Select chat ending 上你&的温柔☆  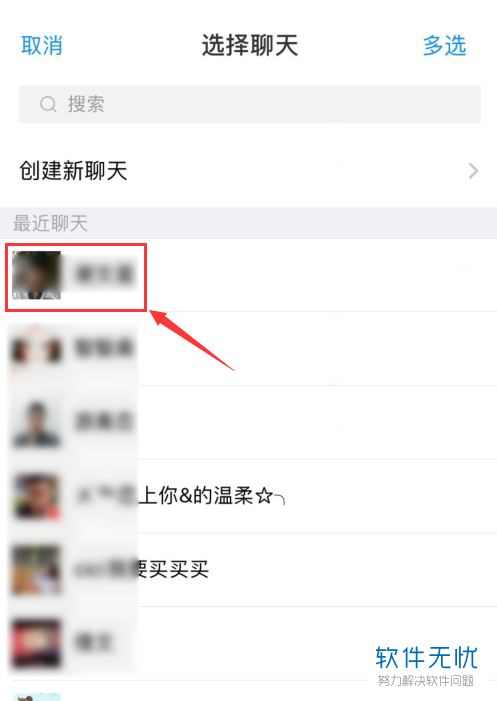[x=248, y=496]
